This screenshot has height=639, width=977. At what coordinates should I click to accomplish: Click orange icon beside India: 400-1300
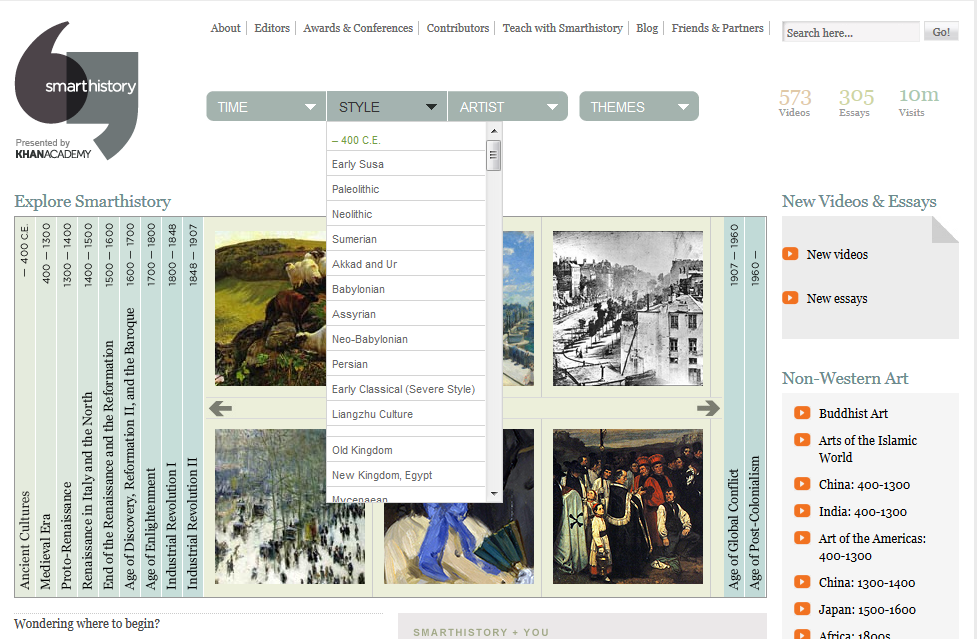click(802, 511)
